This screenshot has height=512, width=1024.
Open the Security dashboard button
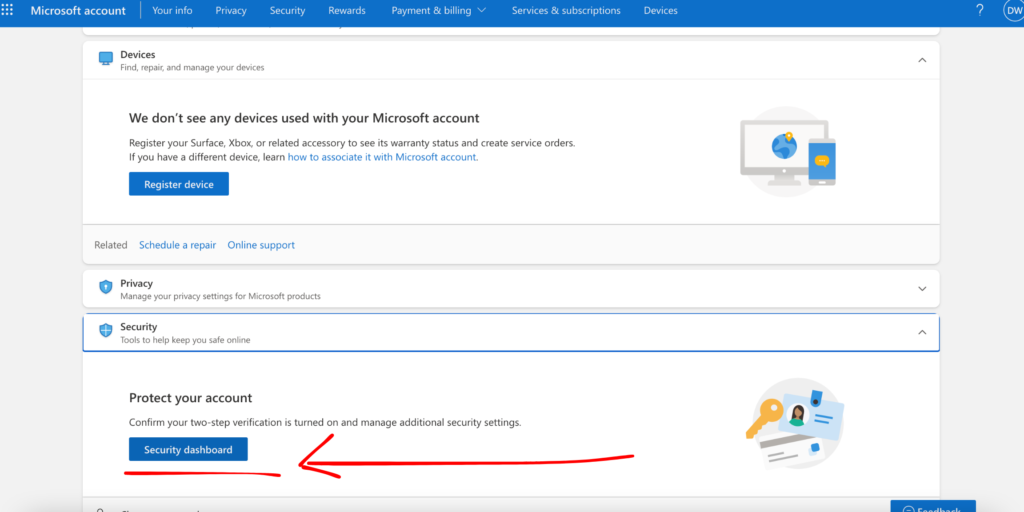pos(188,450)
